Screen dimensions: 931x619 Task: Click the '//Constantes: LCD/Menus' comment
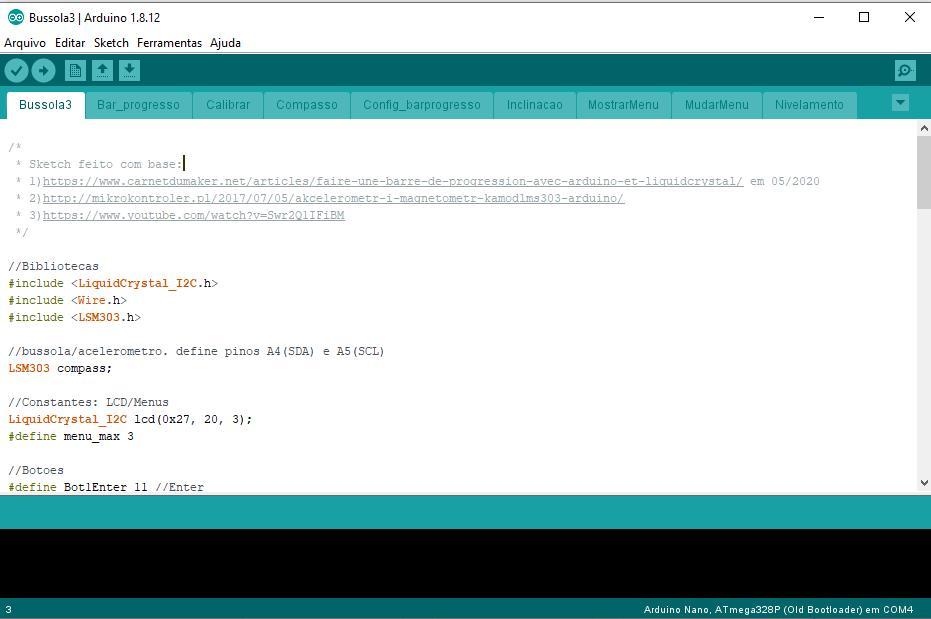pos(88,402)
